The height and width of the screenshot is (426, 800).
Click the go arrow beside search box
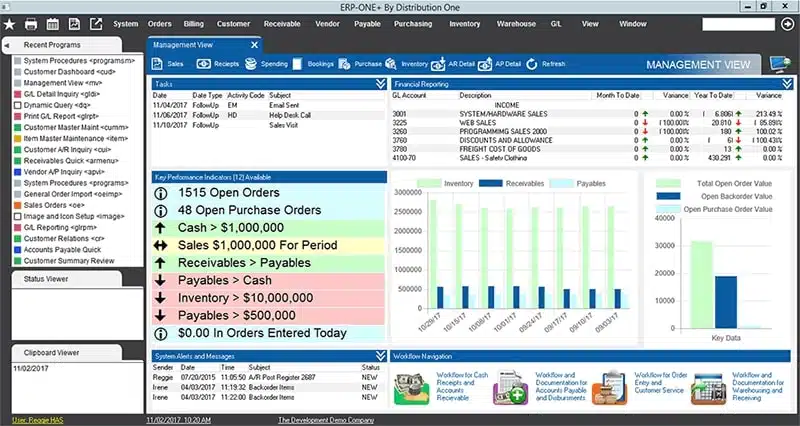click(788, 24)
